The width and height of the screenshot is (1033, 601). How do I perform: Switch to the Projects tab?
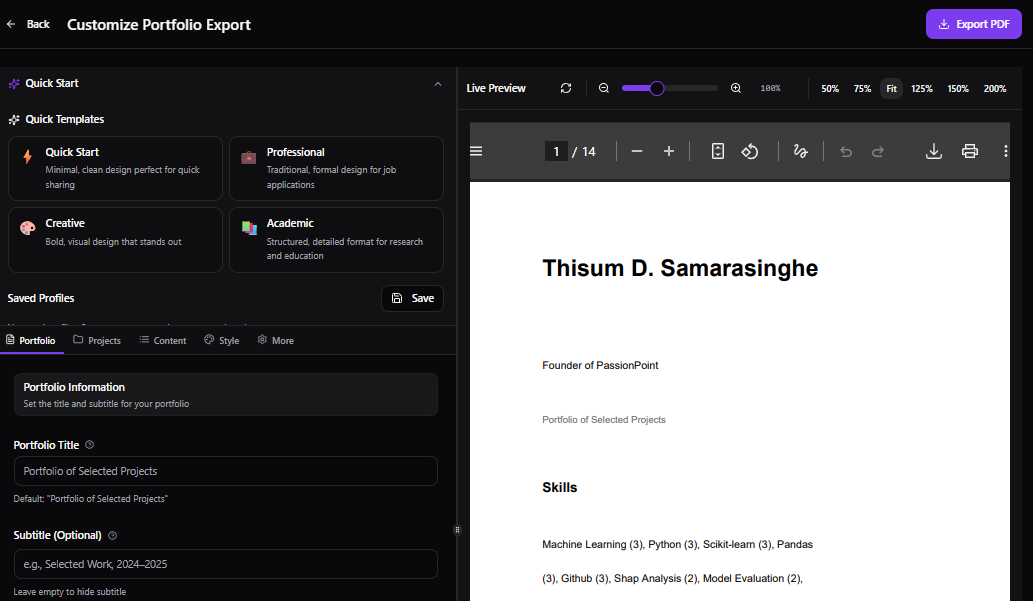coord(97,340)
